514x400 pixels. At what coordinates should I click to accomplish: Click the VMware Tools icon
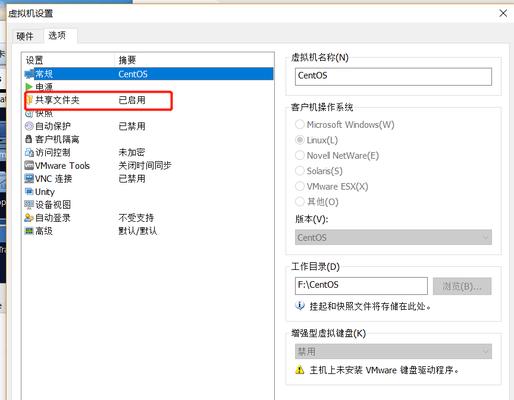29,165
